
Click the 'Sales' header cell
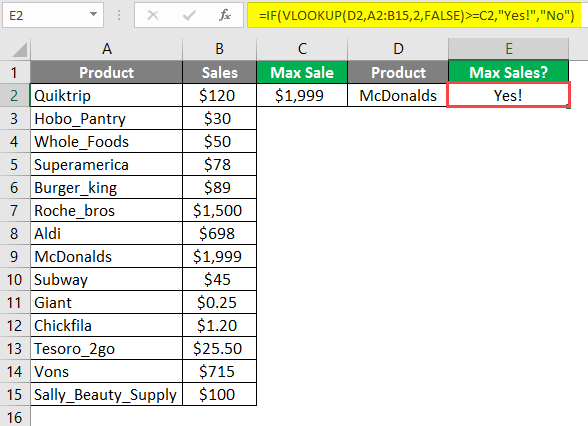click(219, 72)
